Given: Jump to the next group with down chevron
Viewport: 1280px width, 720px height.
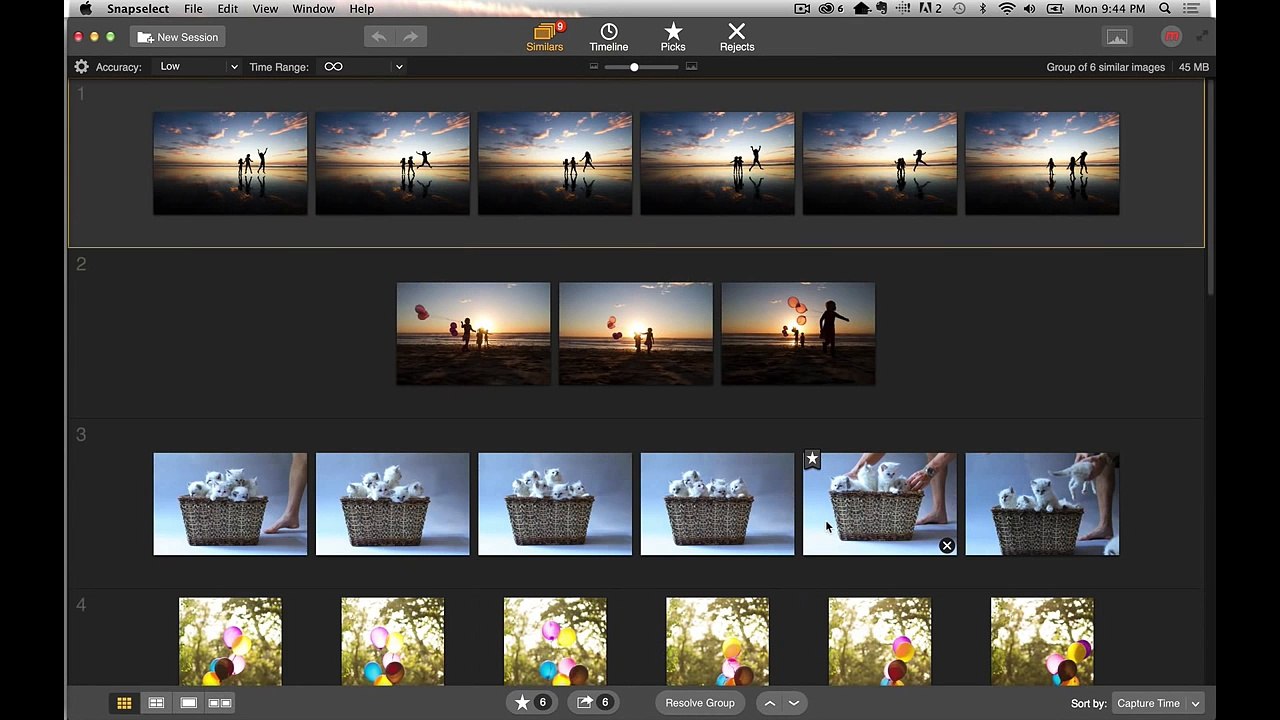Looking at the screenshot, I should (x=794, y=703).
